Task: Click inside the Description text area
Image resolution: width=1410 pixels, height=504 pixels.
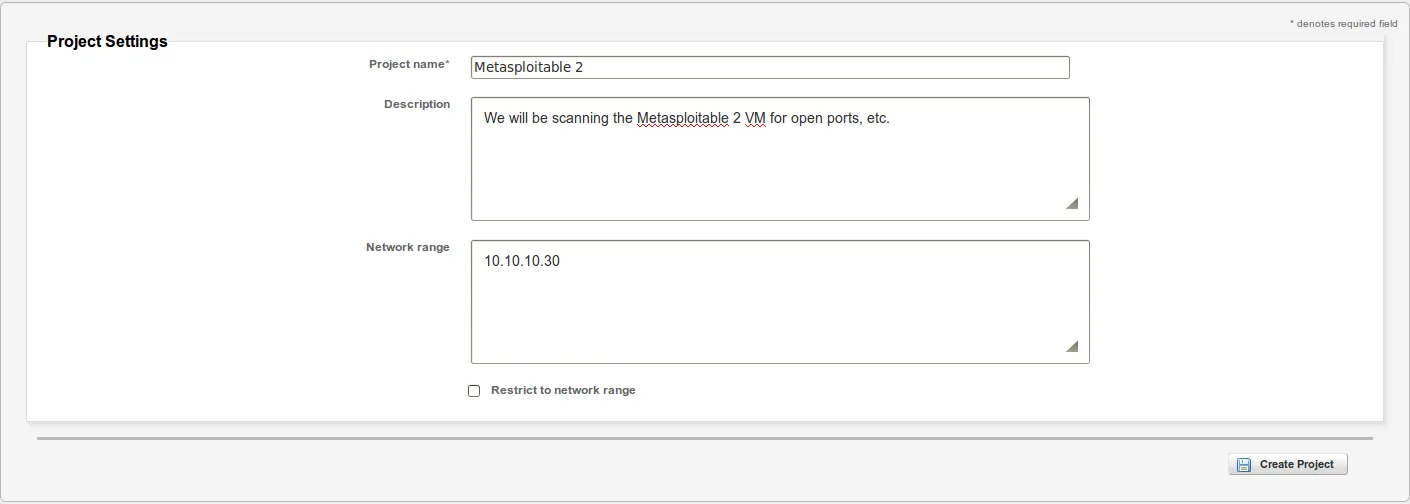Action: pos(779,170)
